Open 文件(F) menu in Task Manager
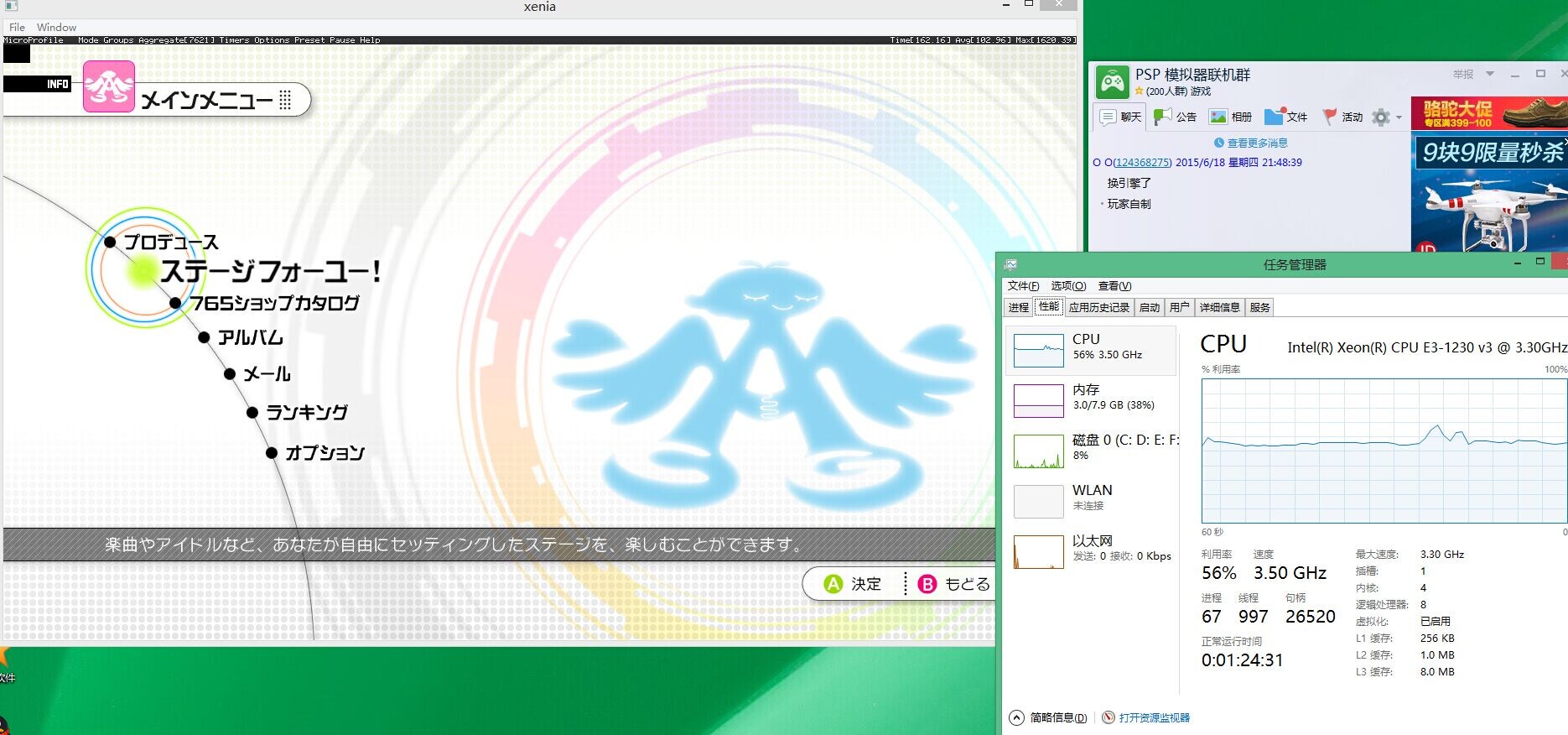The width and height of the screenshot is (1568, 735). coord(1023,286)
